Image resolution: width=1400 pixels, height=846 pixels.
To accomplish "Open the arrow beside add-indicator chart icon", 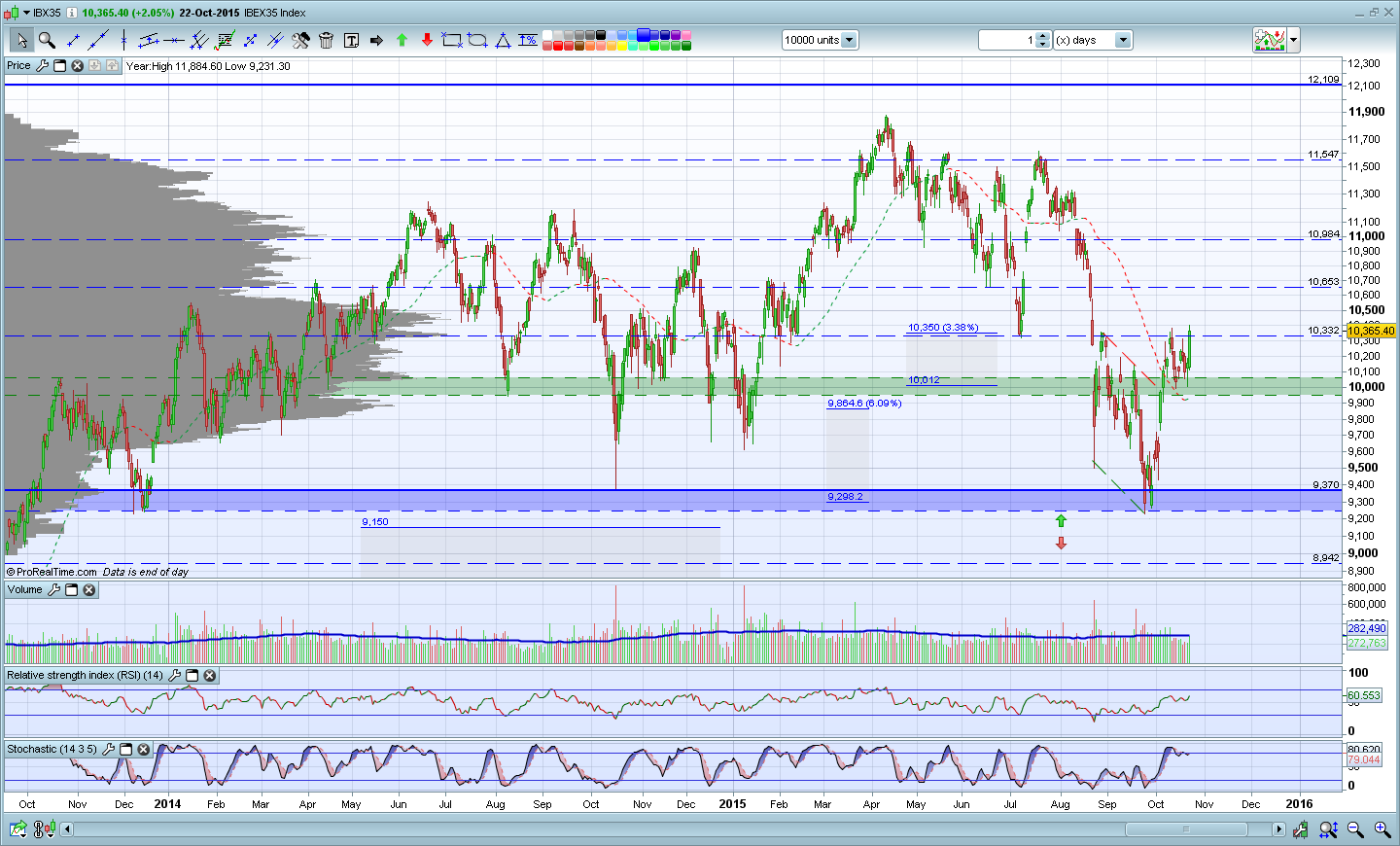I will 1293,40.
